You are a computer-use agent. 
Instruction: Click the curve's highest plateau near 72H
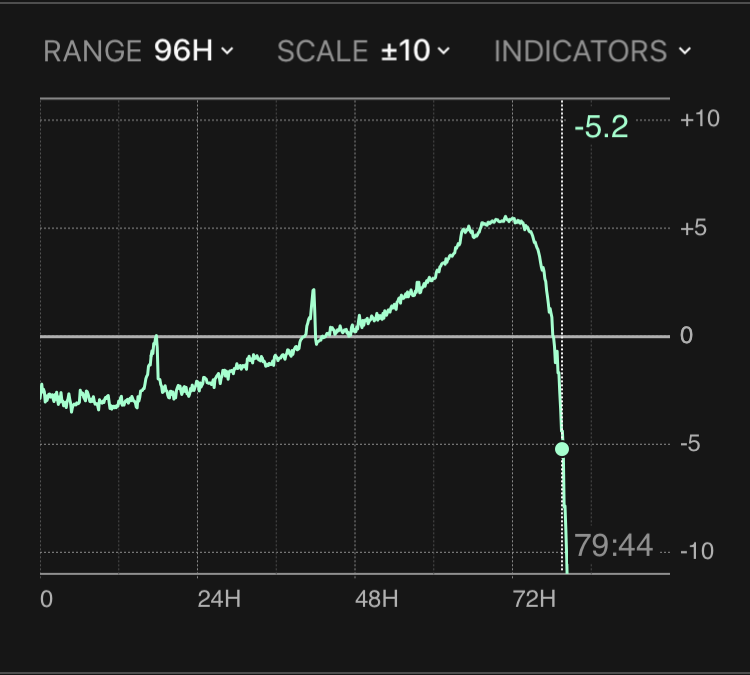coord(508,219)
